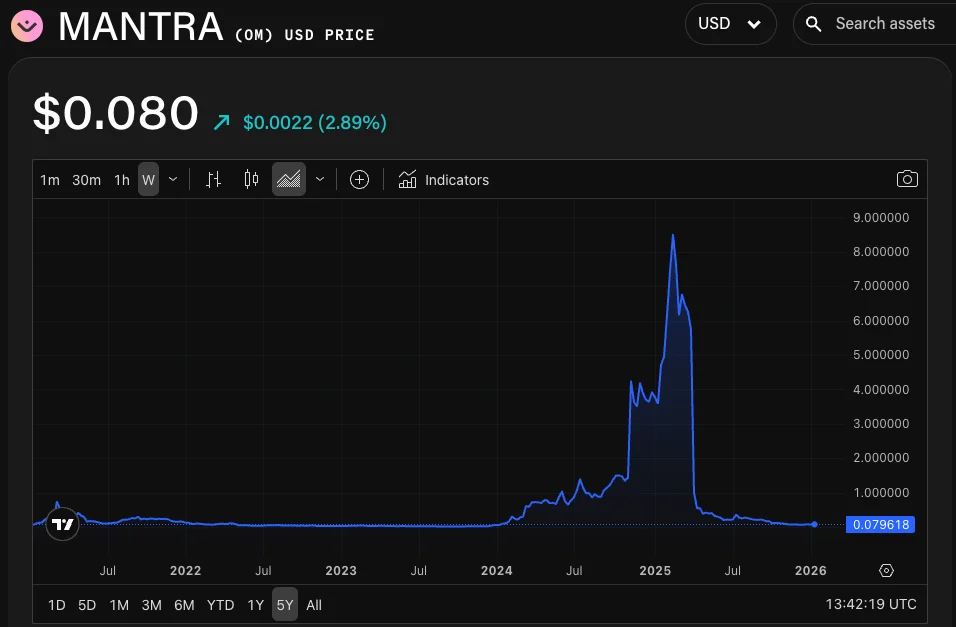Image resolution: width=956 pixels, height=627 pixels.
Task: Click the Search assets input field
Action: [884, 24]
